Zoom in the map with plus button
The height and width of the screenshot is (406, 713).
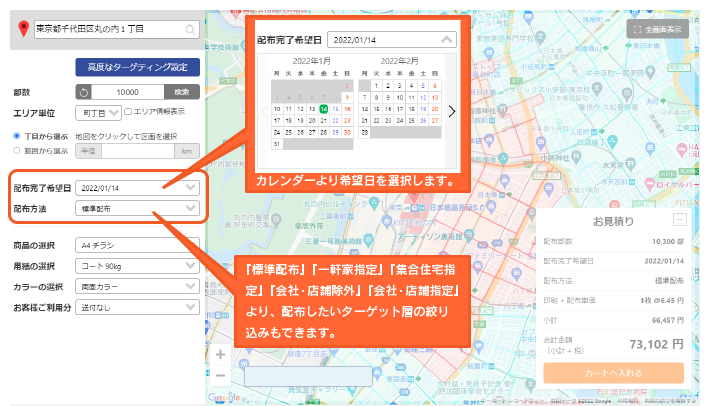click(221, 354)
